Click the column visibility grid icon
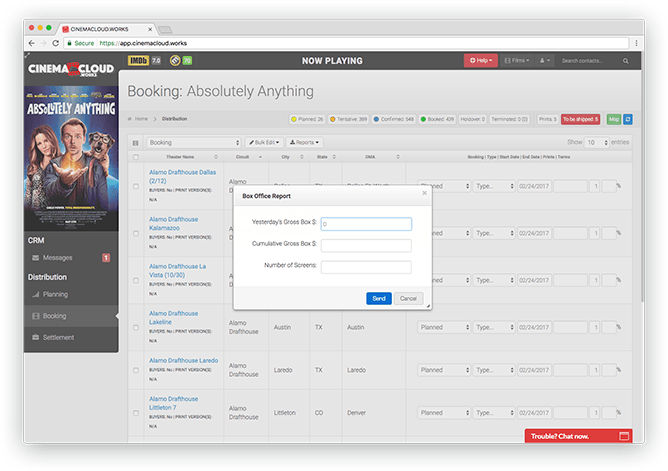 pos(136,143)
